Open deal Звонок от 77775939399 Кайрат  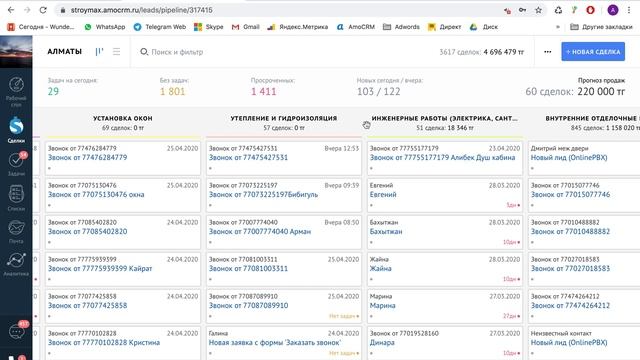tap(100, 269)
